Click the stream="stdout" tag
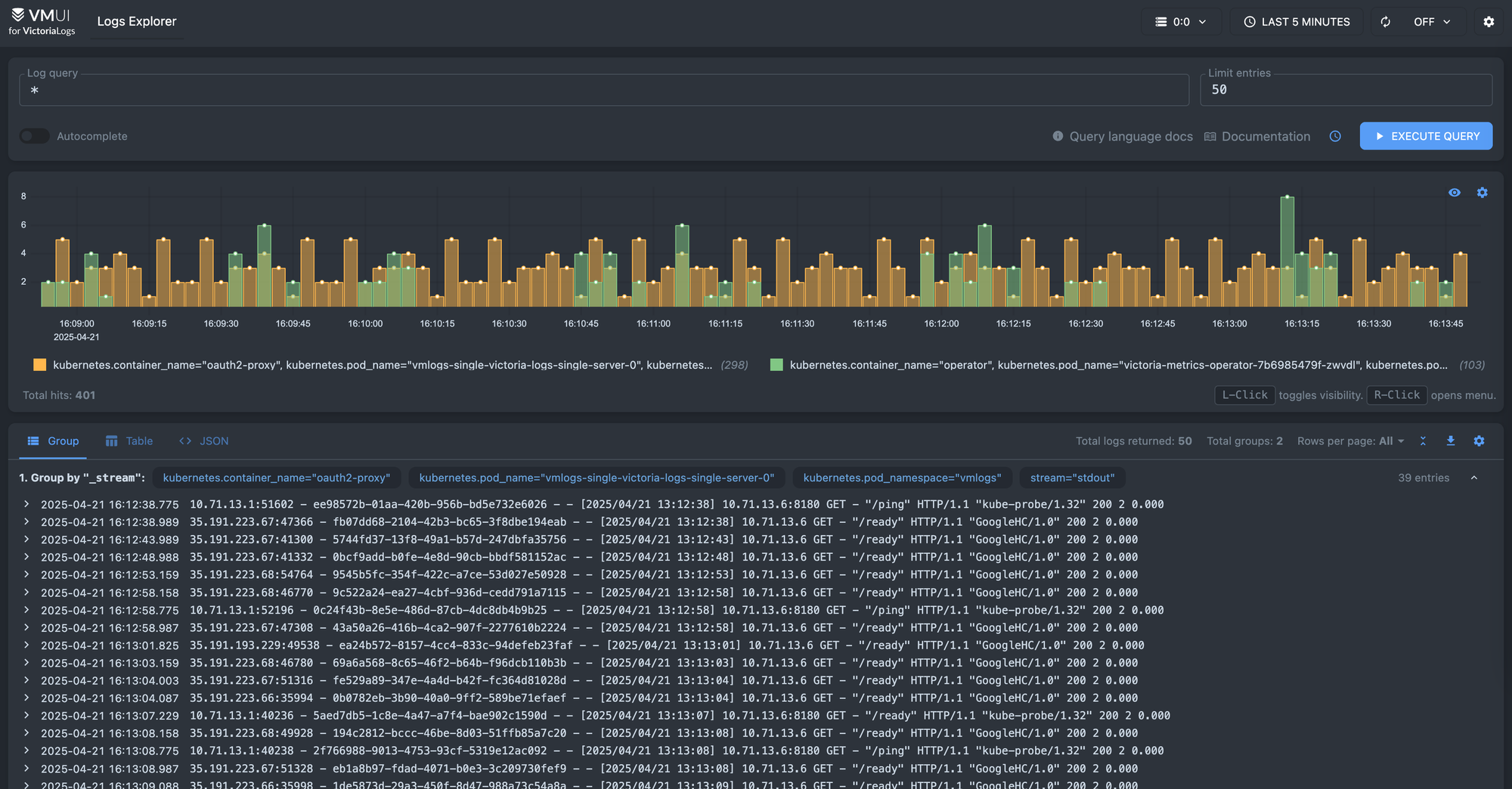Viewport: 1512px width, 789px height. coord(1073,478)
